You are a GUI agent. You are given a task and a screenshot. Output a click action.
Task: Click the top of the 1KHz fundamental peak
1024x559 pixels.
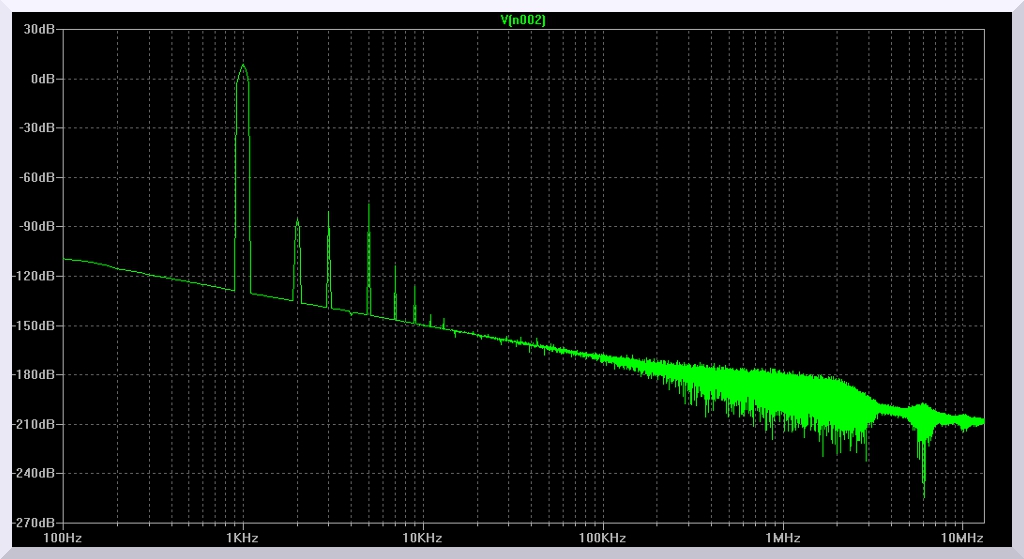pyautogui.click(x=242, y=67)
